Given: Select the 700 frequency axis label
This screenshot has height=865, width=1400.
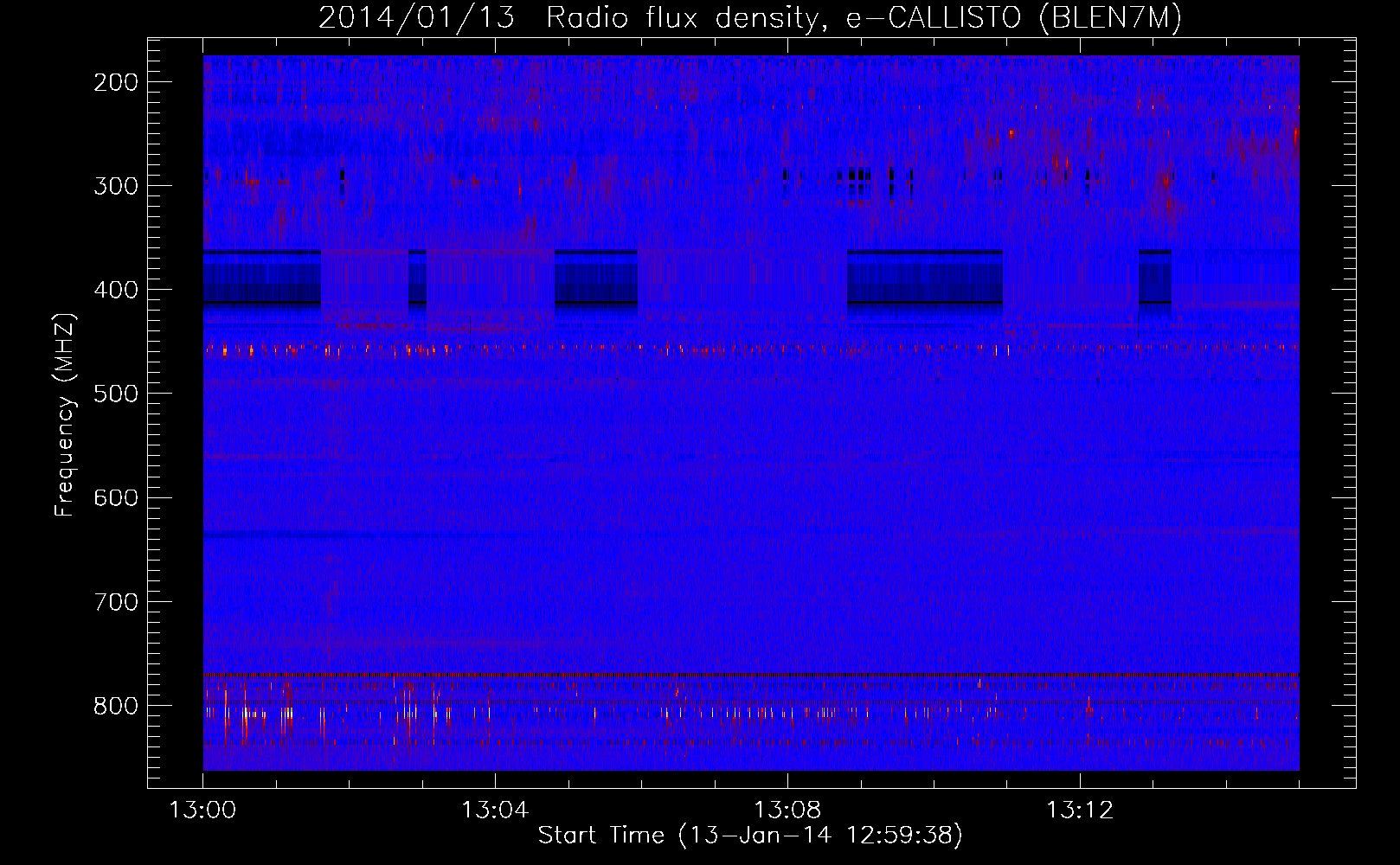Looking at the screenshot, I should [x=116, y=601].
